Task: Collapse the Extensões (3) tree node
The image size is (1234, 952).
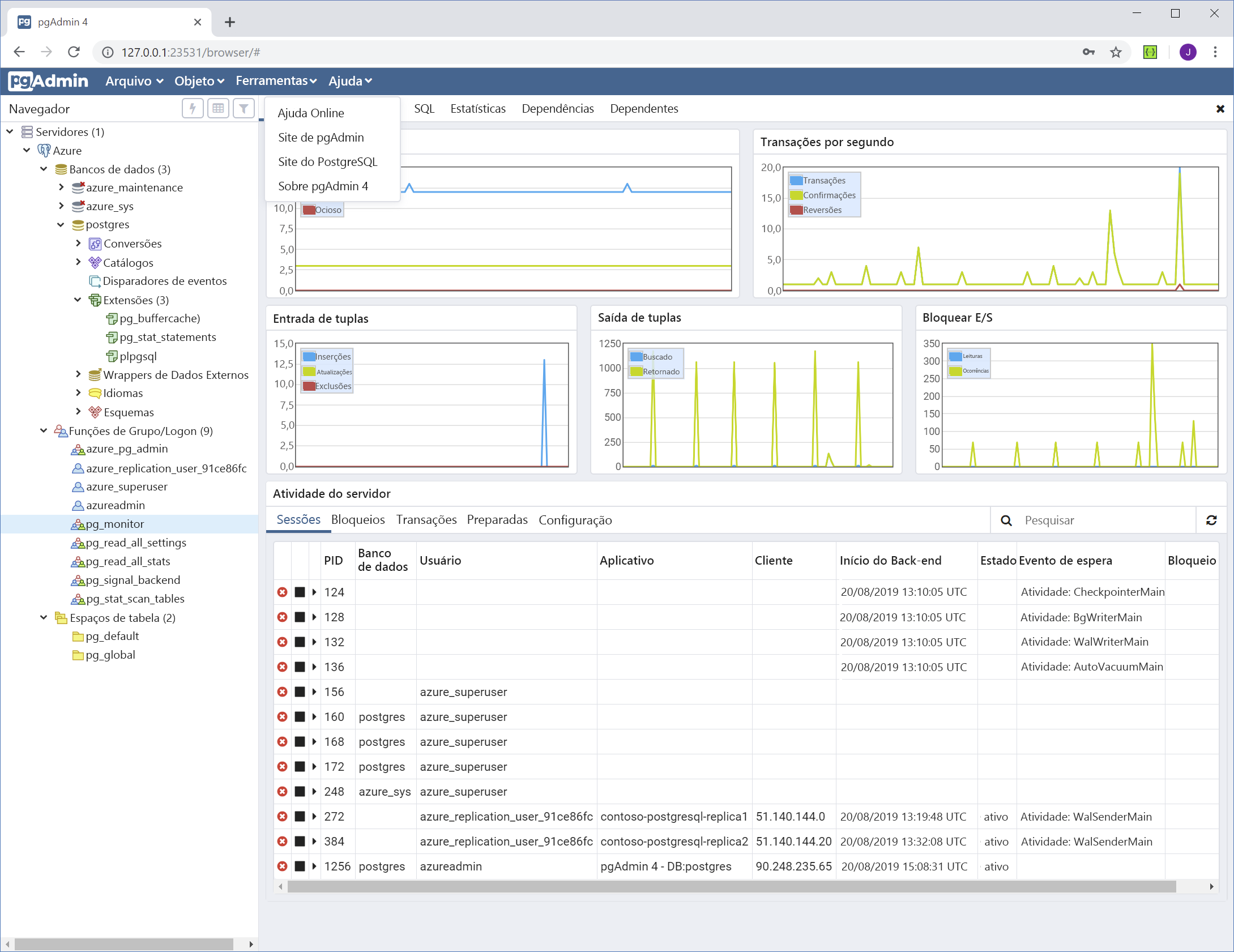Action: [78, 300]
